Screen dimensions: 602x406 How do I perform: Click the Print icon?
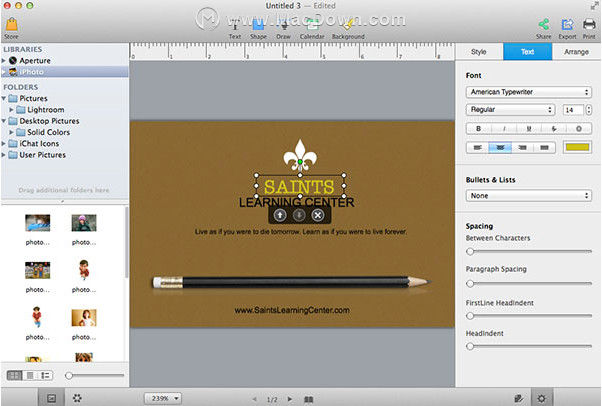click(589, 28)
